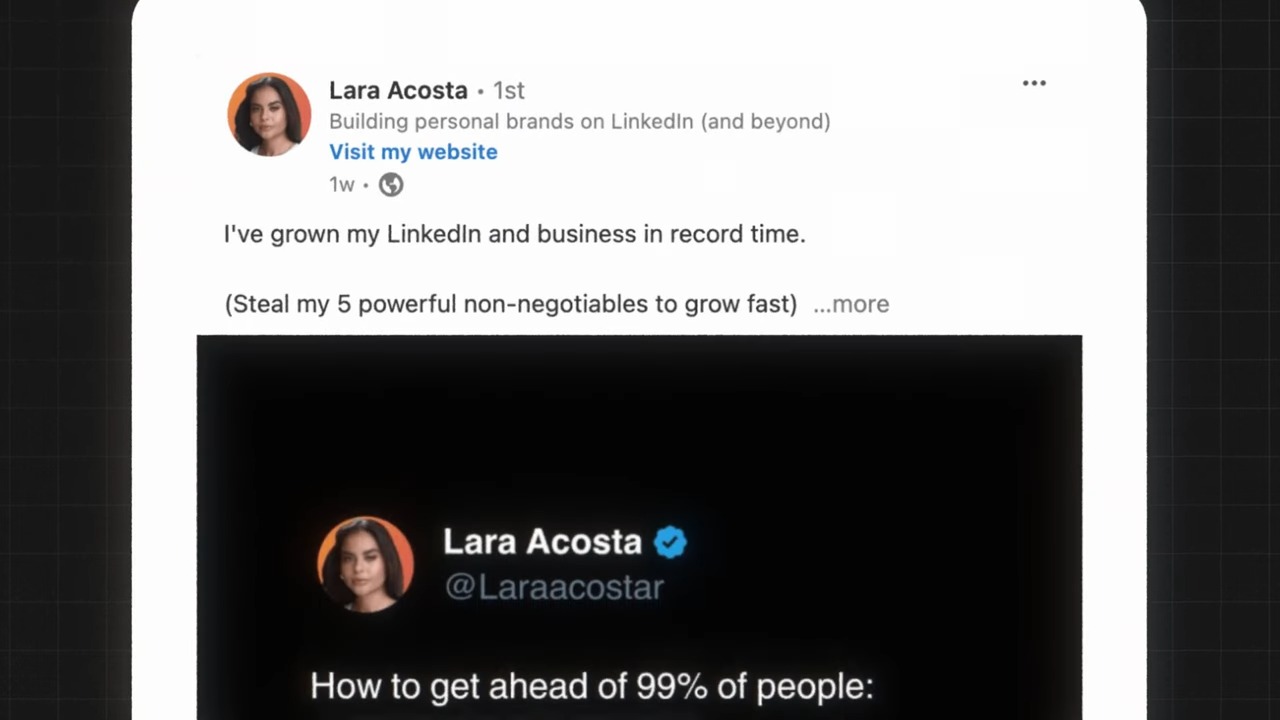This screenshot has width=1280, height=720.
Task: Open the "Visit my website" link
Action: pyautogui.click(x=413, y=152)
